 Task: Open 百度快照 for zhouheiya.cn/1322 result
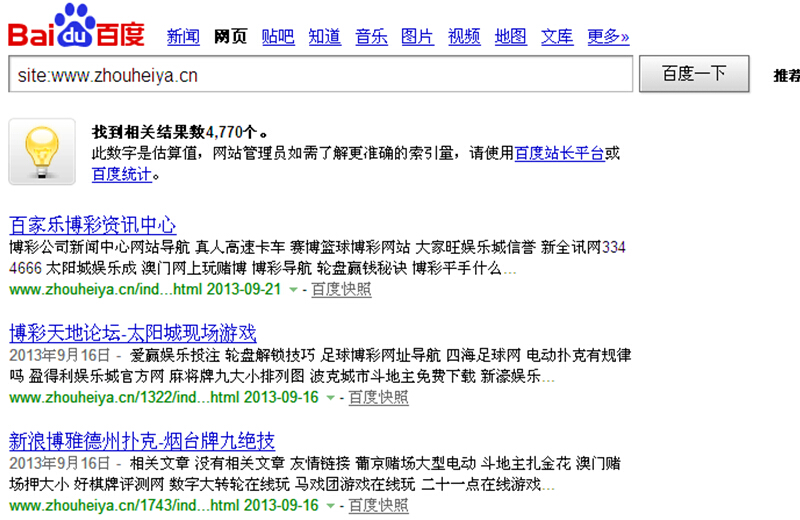point(379,398)
